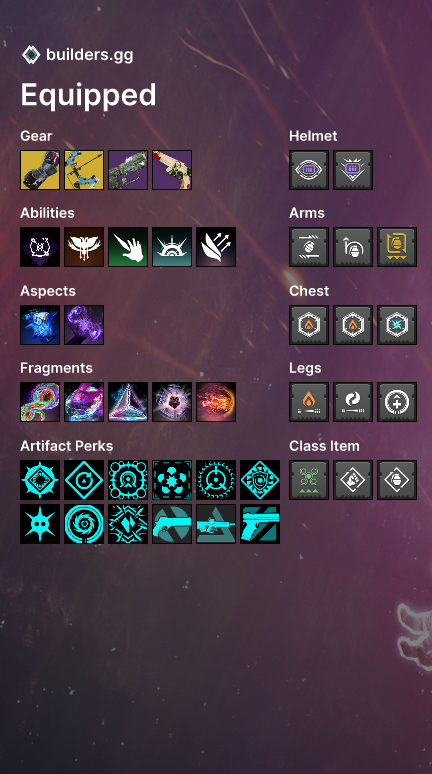The image size is (432, 774).
Task: Click the green legendary fusion rifle icon
Action: pyautogui.click(x=128, y=170)
